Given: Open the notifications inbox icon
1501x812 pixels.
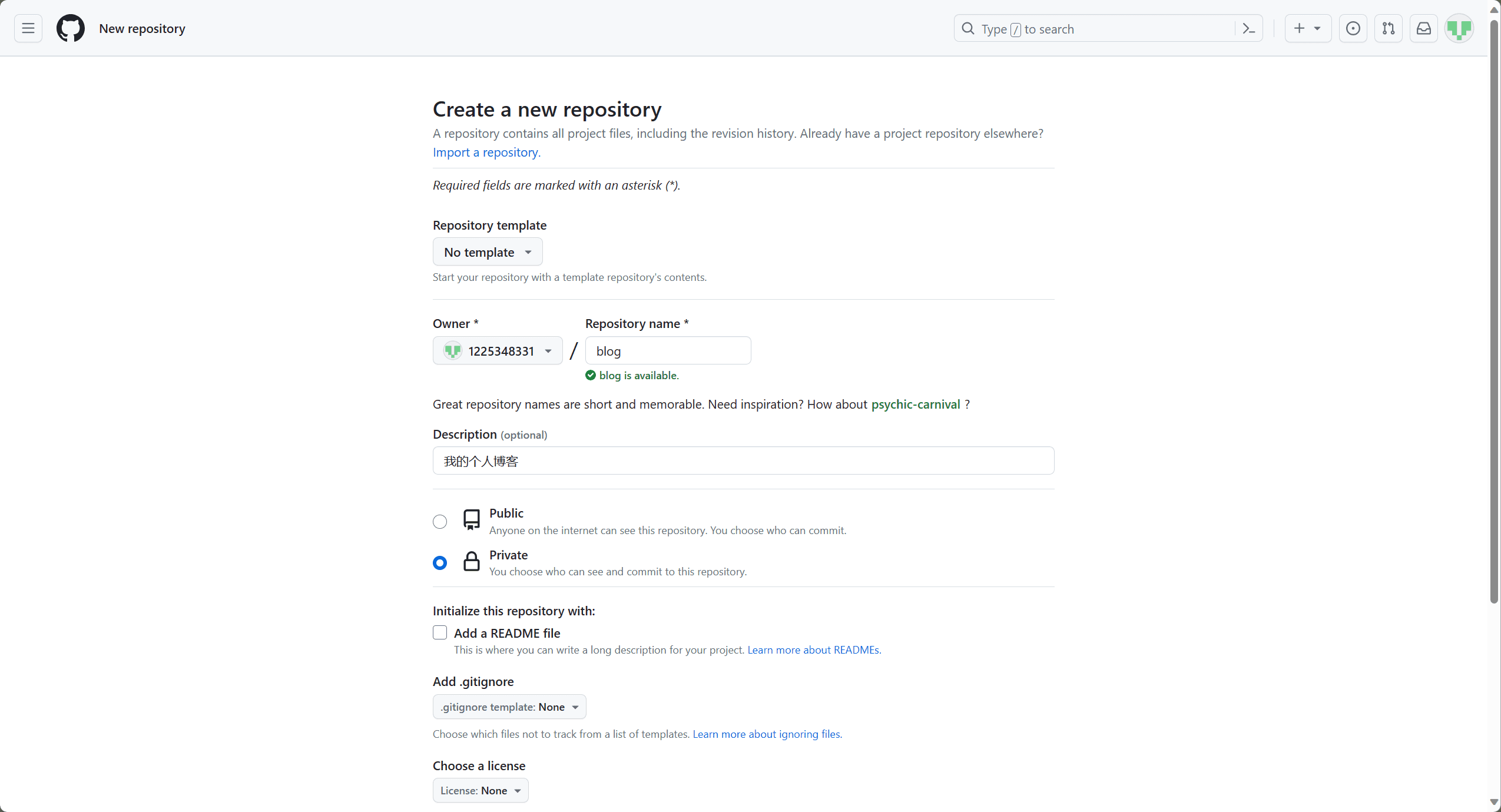Looking at the screenshot, I should [x=1423, y=28].
